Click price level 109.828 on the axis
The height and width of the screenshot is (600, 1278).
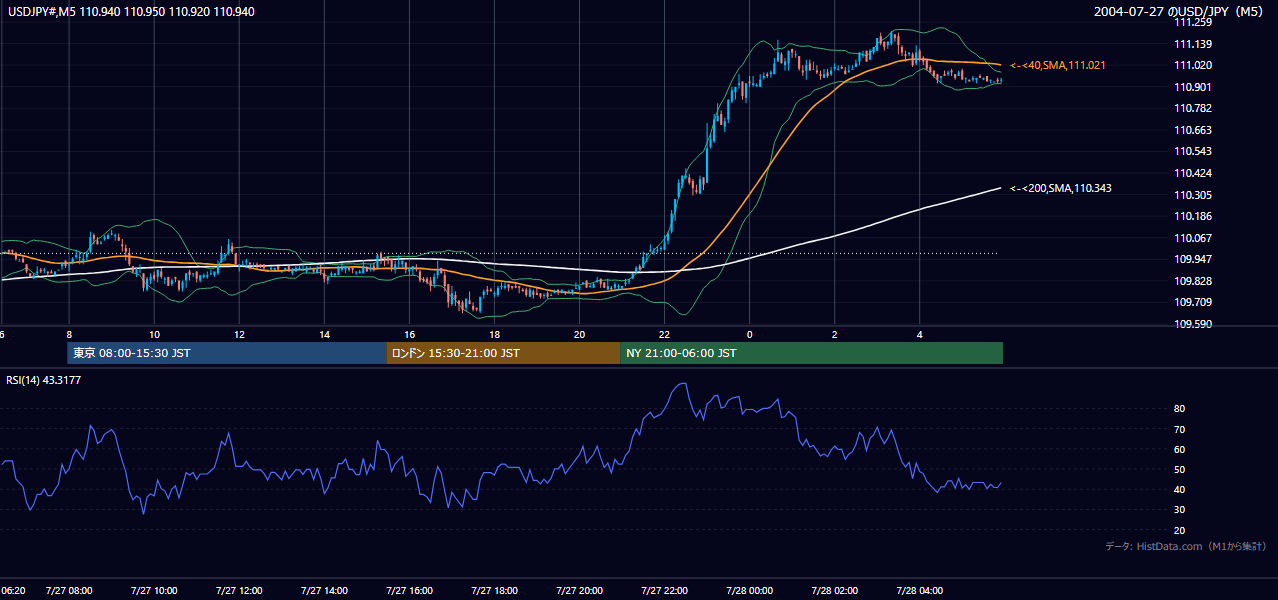click(x=1193, y=281)
